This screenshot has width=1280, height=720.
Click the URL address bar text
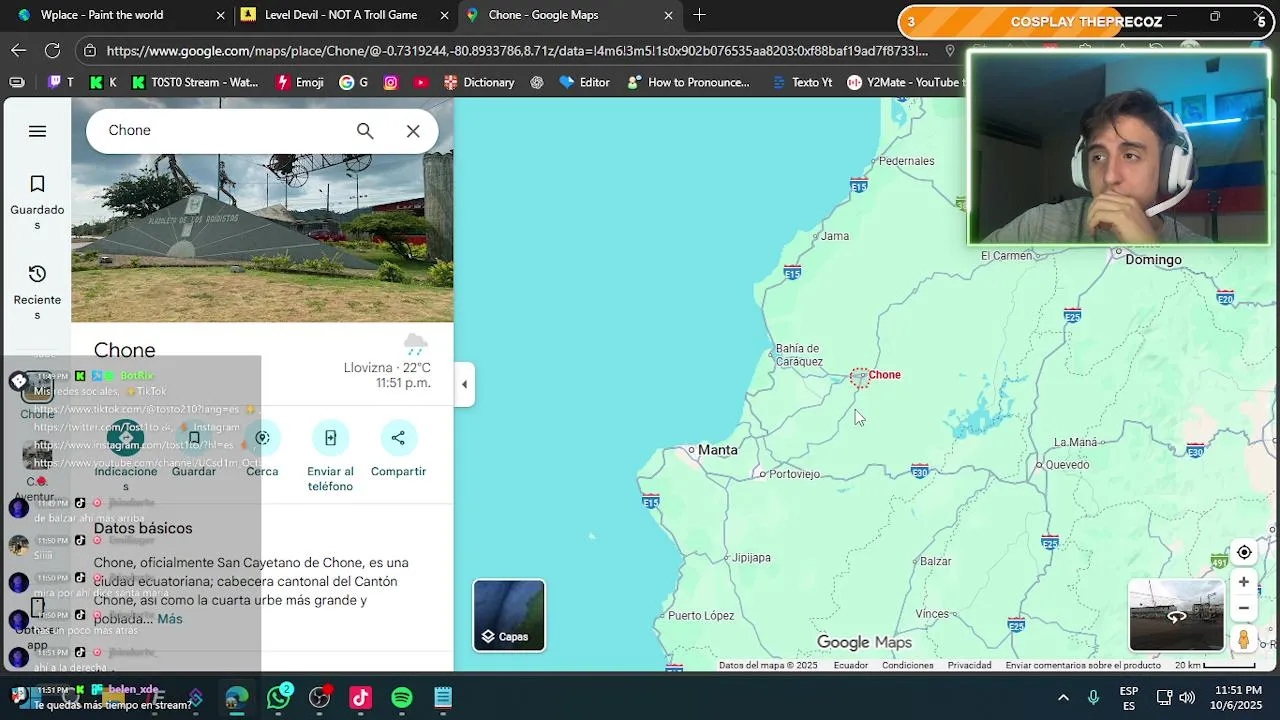(517, 50)
